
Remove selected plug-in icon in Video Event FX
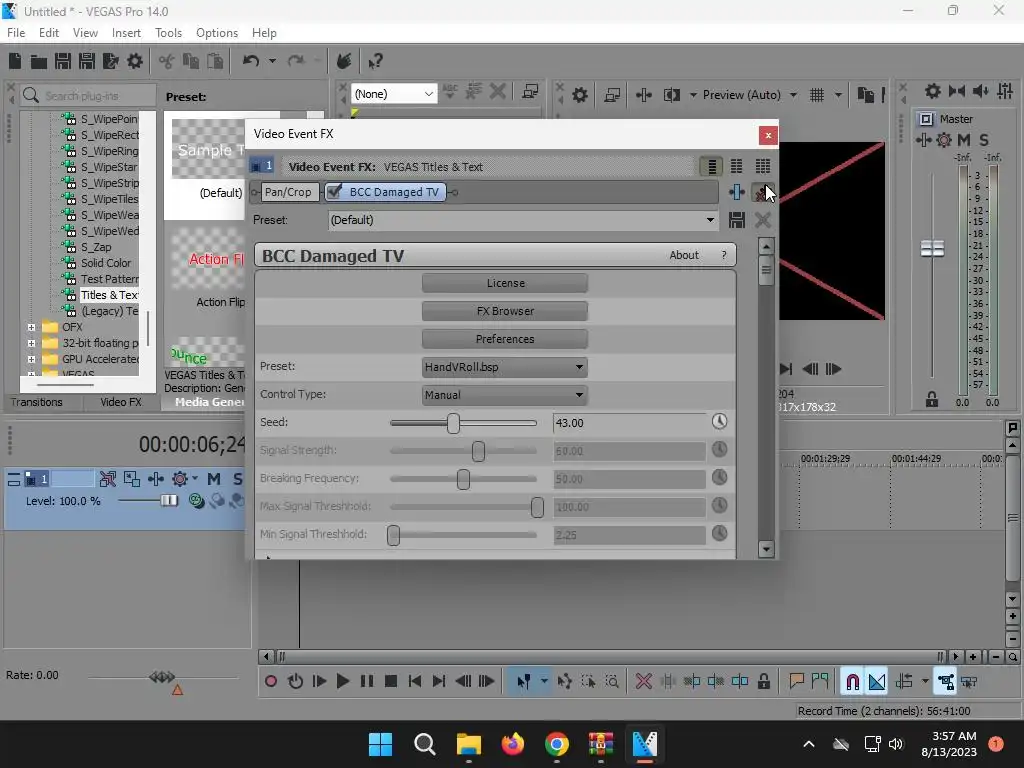pos(761,192)
